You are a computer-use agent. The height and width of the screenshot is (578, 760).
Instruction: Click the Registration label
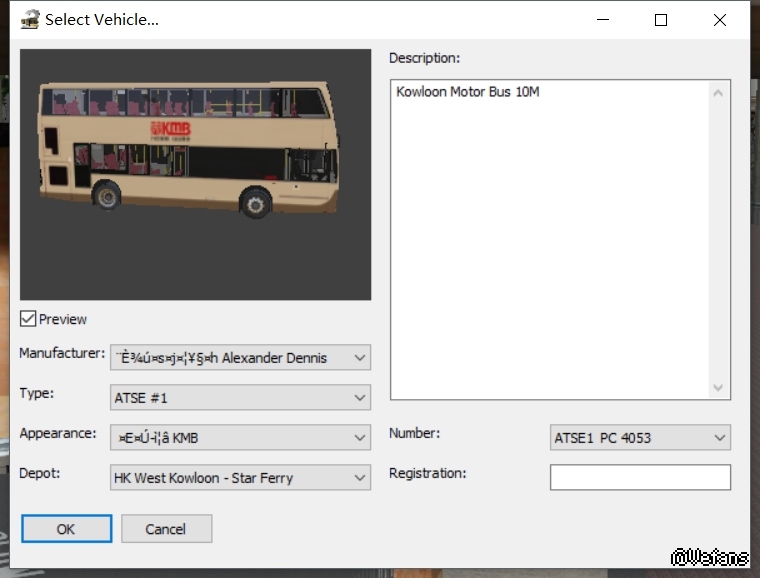pos(428,473)
